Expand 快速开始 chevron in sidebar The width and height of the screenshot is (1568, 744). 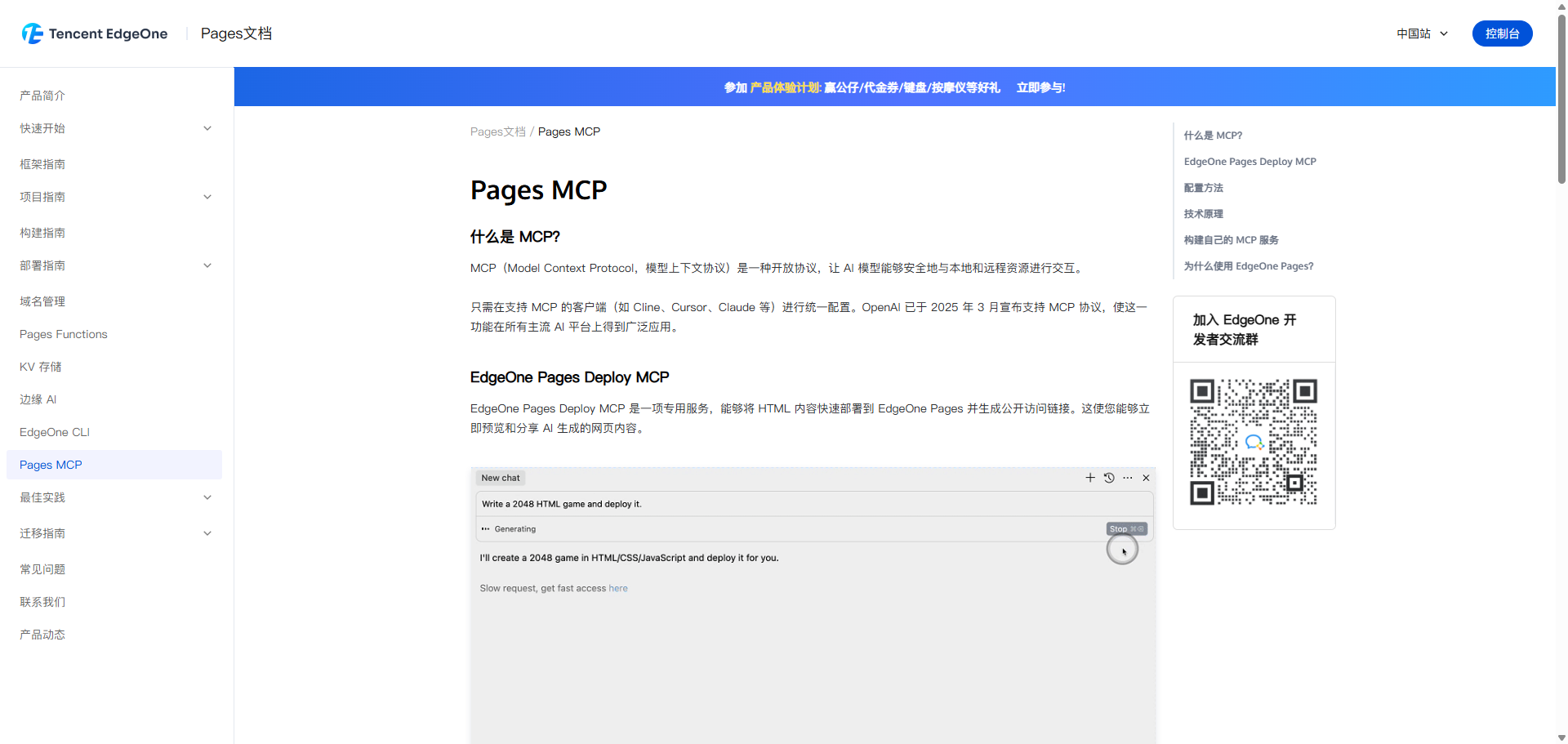207,128
